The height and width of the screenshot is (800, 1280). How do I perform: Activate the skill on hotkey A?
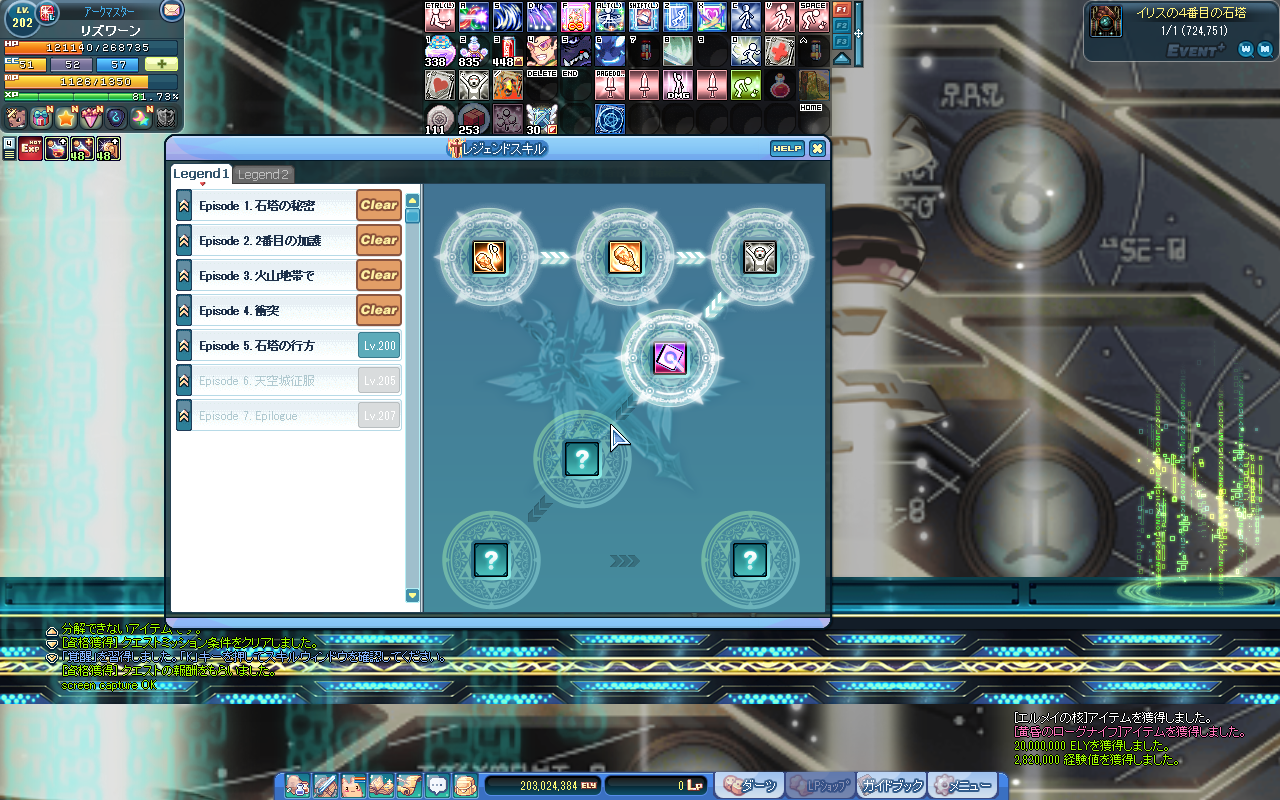[474, 16]
